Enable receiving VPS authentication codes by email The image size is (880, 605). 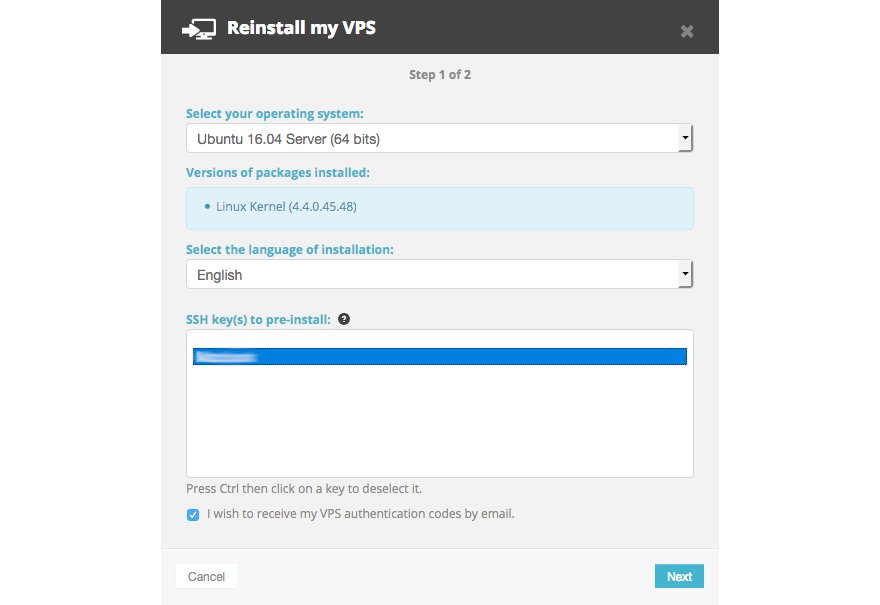pos(192,514)
